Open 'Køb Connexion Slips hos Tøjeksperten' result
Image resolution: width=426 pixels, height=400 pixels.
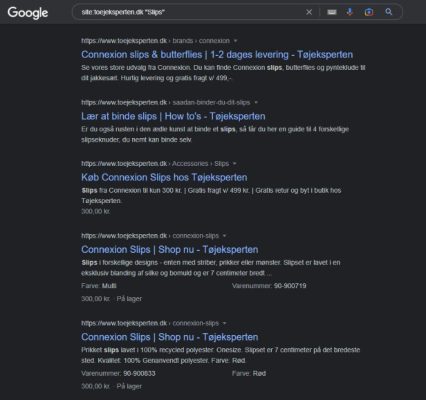(x=164, y=177)
